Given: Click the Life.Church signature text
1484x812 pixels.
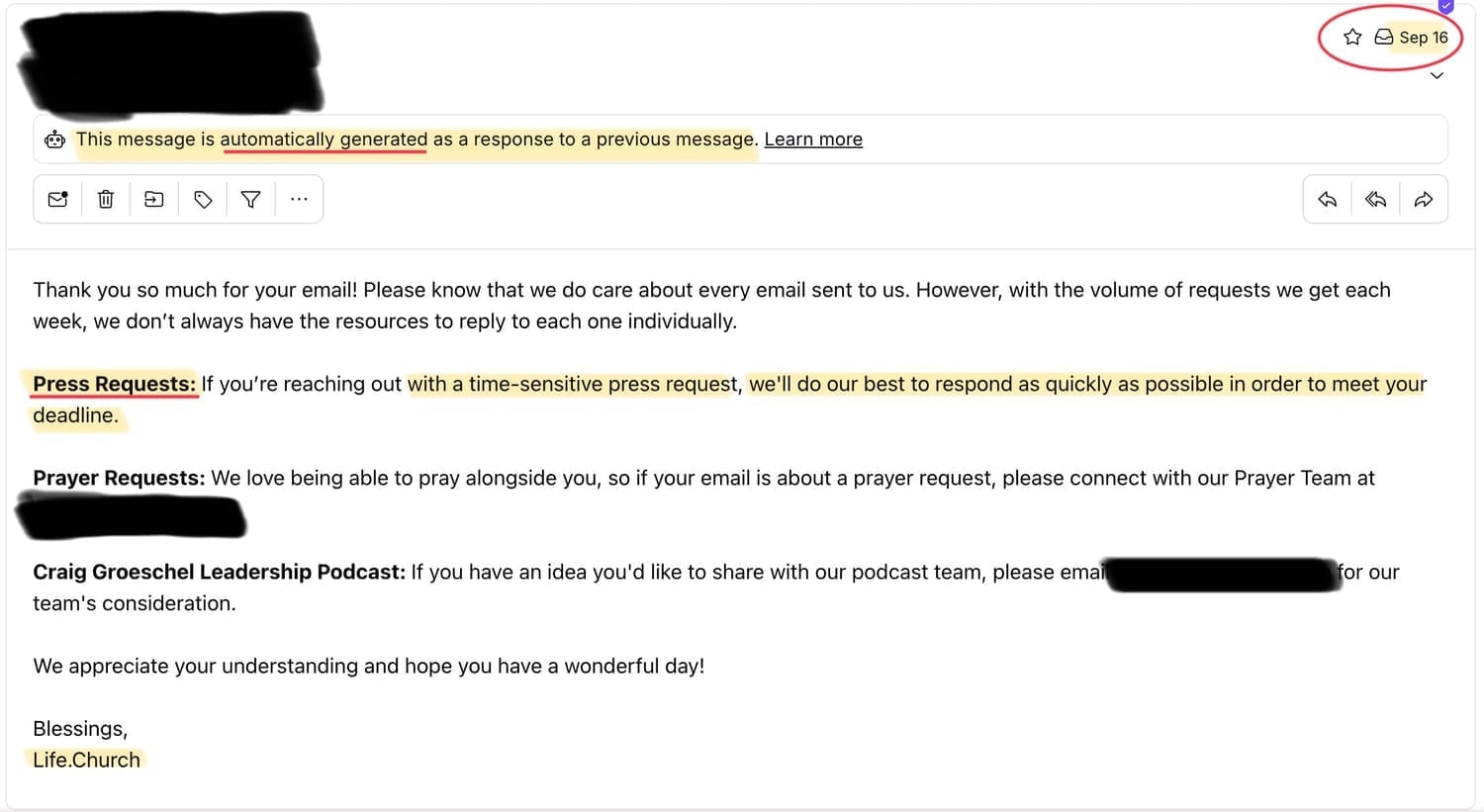Looking at the screenshot, I should 87,760.
